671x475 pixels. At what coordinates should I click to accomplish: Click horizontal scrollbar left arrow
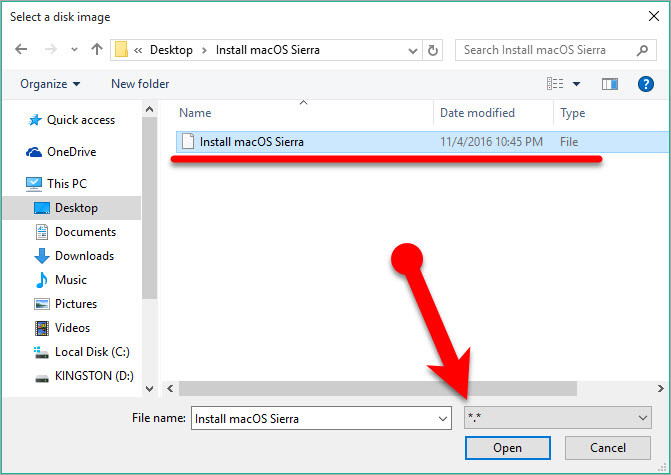point(170,389)
